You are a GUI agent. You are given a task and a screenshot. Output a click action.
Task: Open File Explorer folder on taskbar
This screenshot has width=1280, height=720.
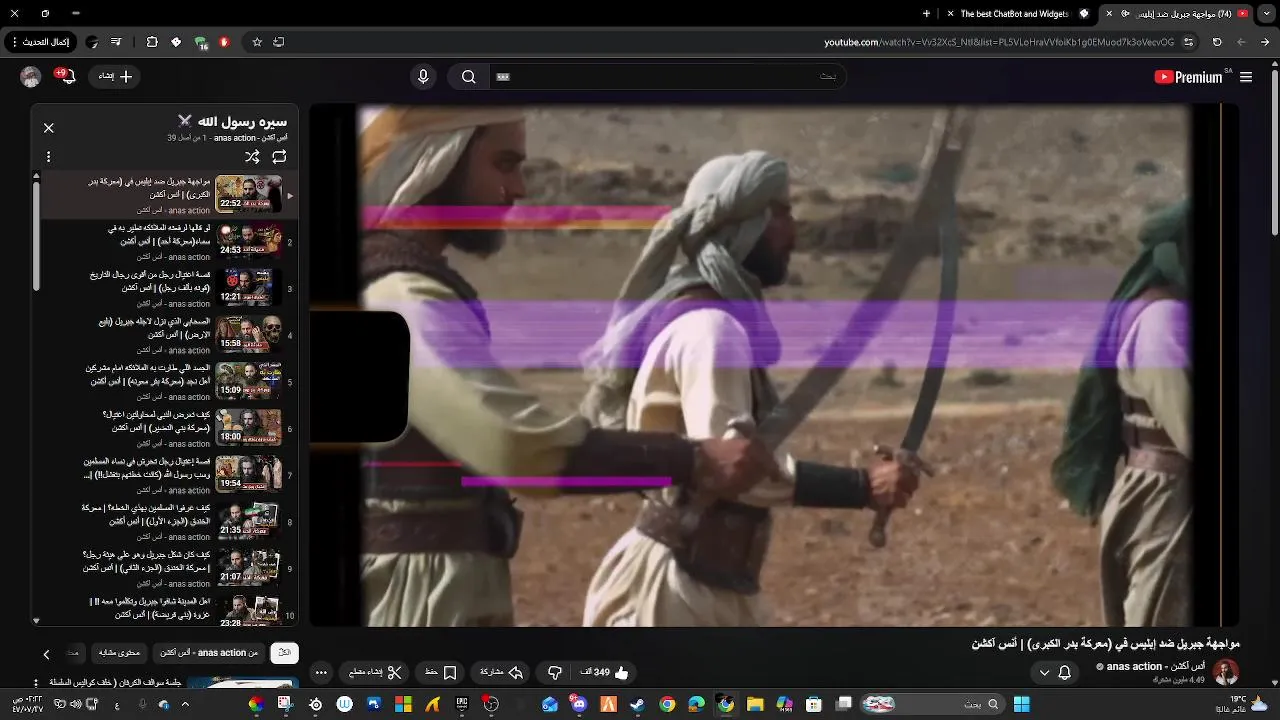click(755, 704)
